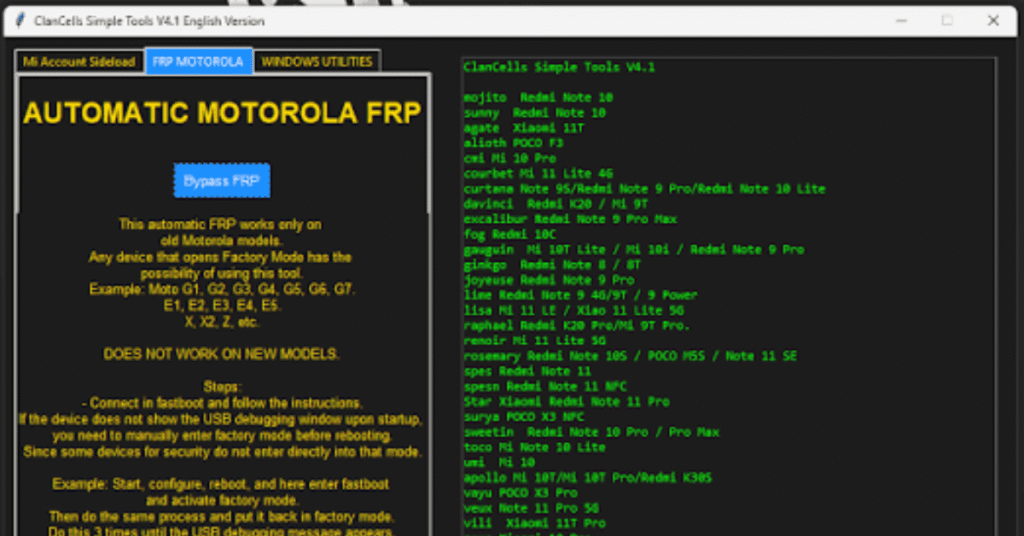The height and width of the screenshot is (536, 1024).
Task: Select the 'vili Xiaomi 11T Pro' line
Action: (534, 523)
